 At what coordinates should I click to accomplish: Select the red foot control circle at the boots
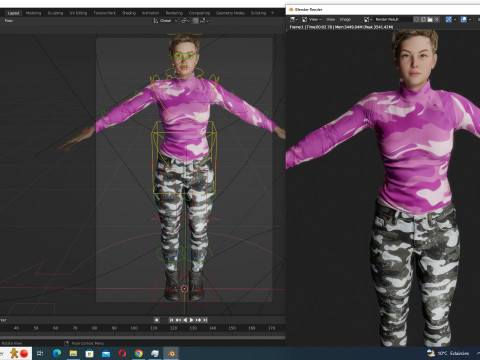184,289
